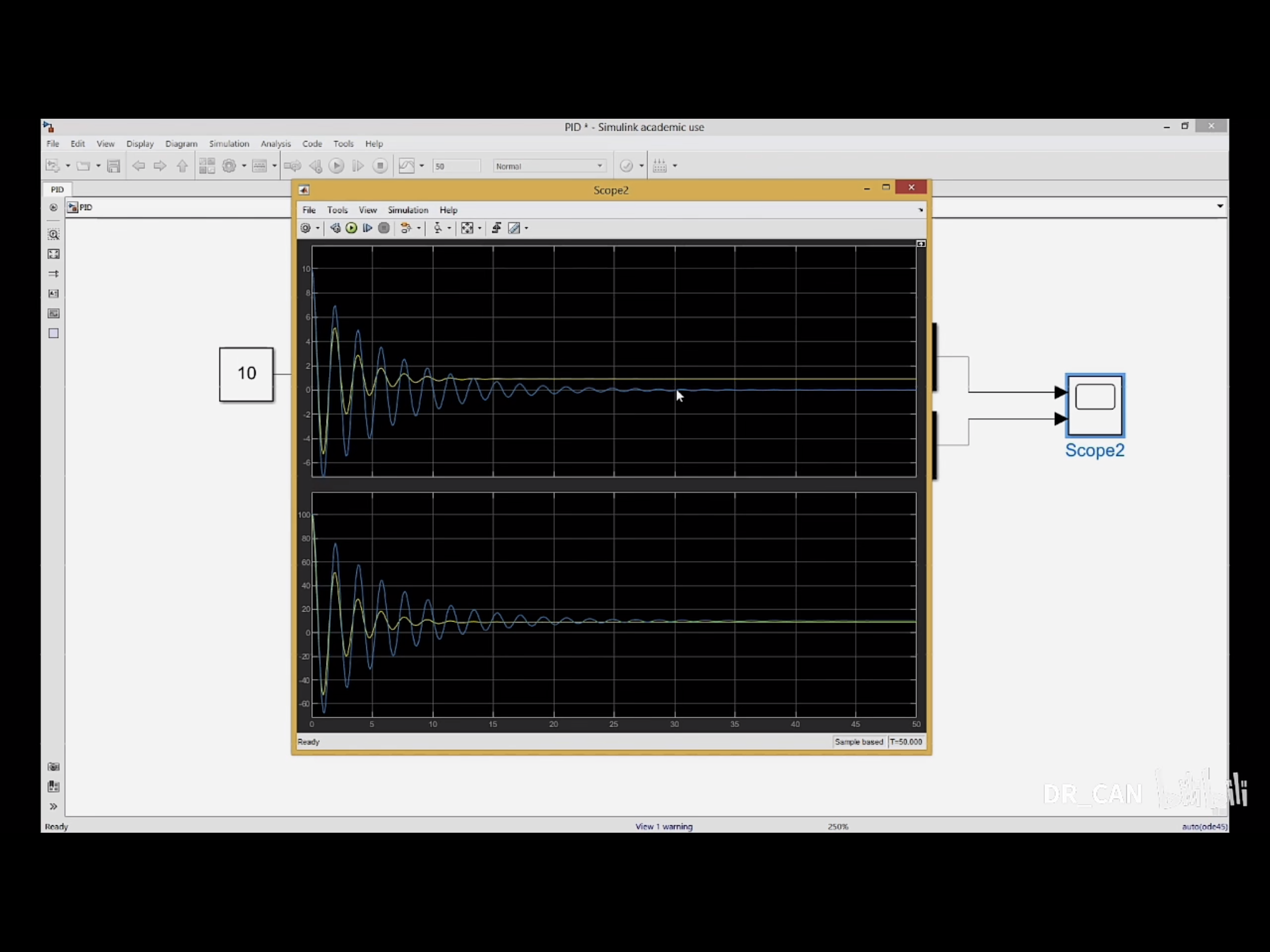The height and width of the screenshot is (952, 1270).
Task: Open the Normal simulation mode dropdown
Action: pyautogui.click(x=549, y=166)
